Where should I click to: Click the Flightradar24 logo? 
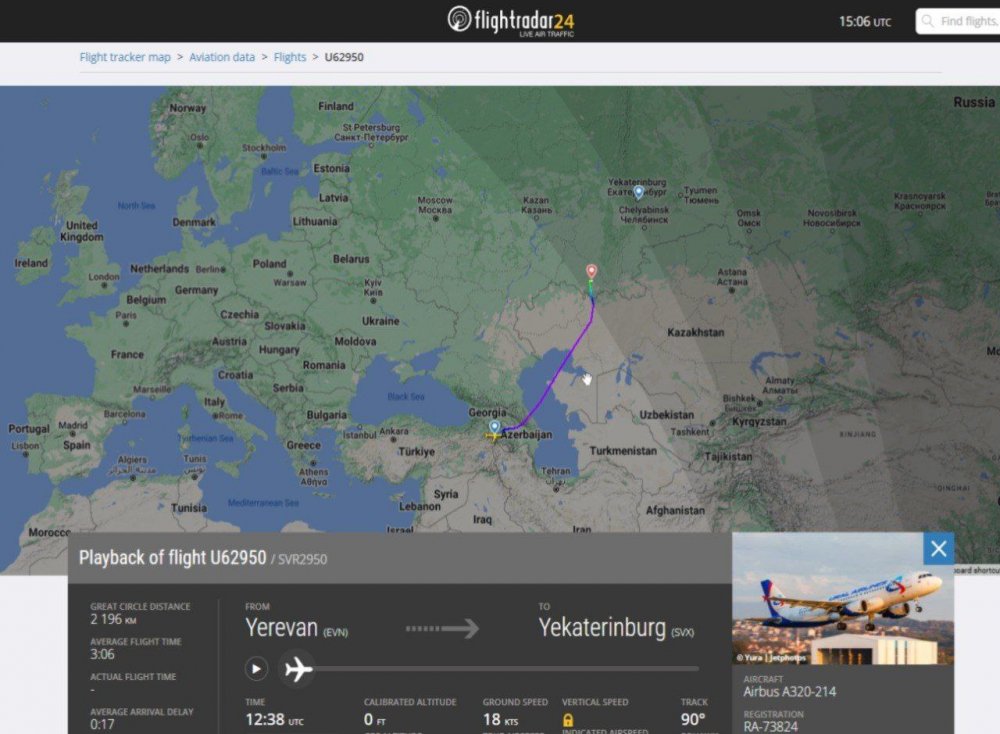coord(511,21)
